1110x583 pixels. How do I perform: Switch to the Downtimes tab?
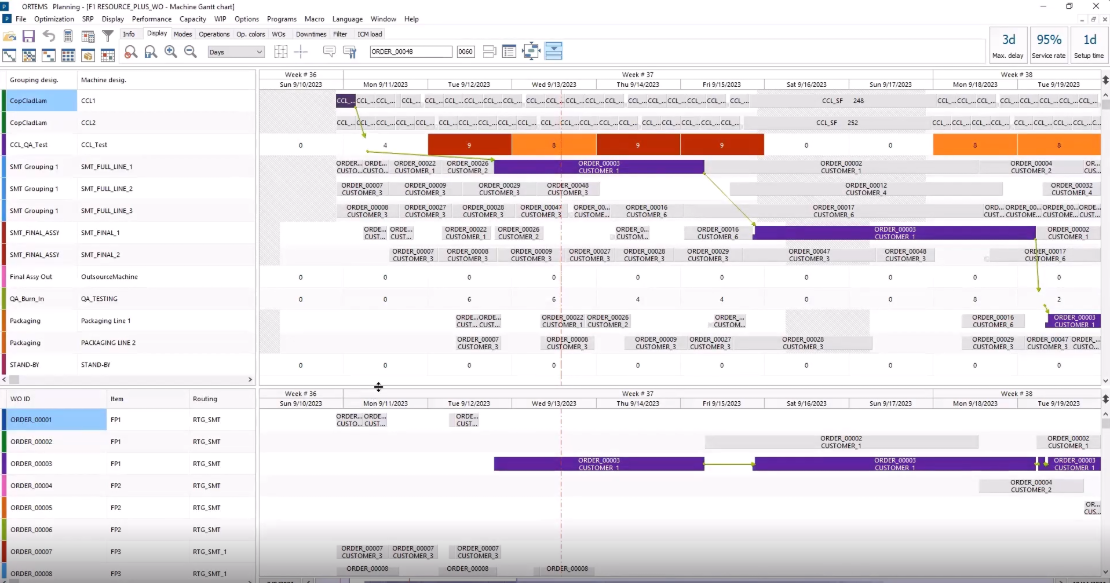click(x=312, y=34)
